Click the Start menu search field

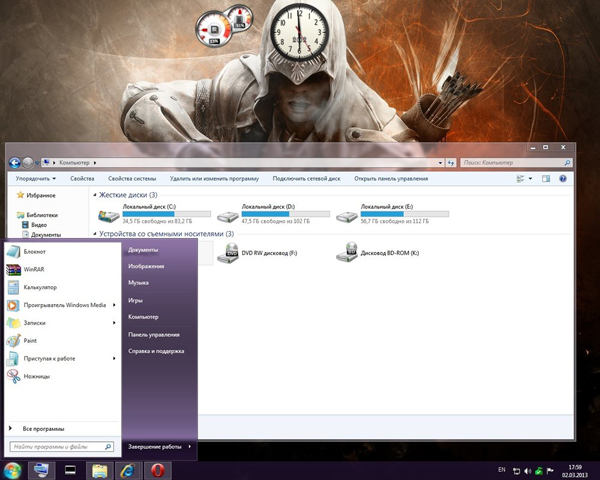point(62,447)
